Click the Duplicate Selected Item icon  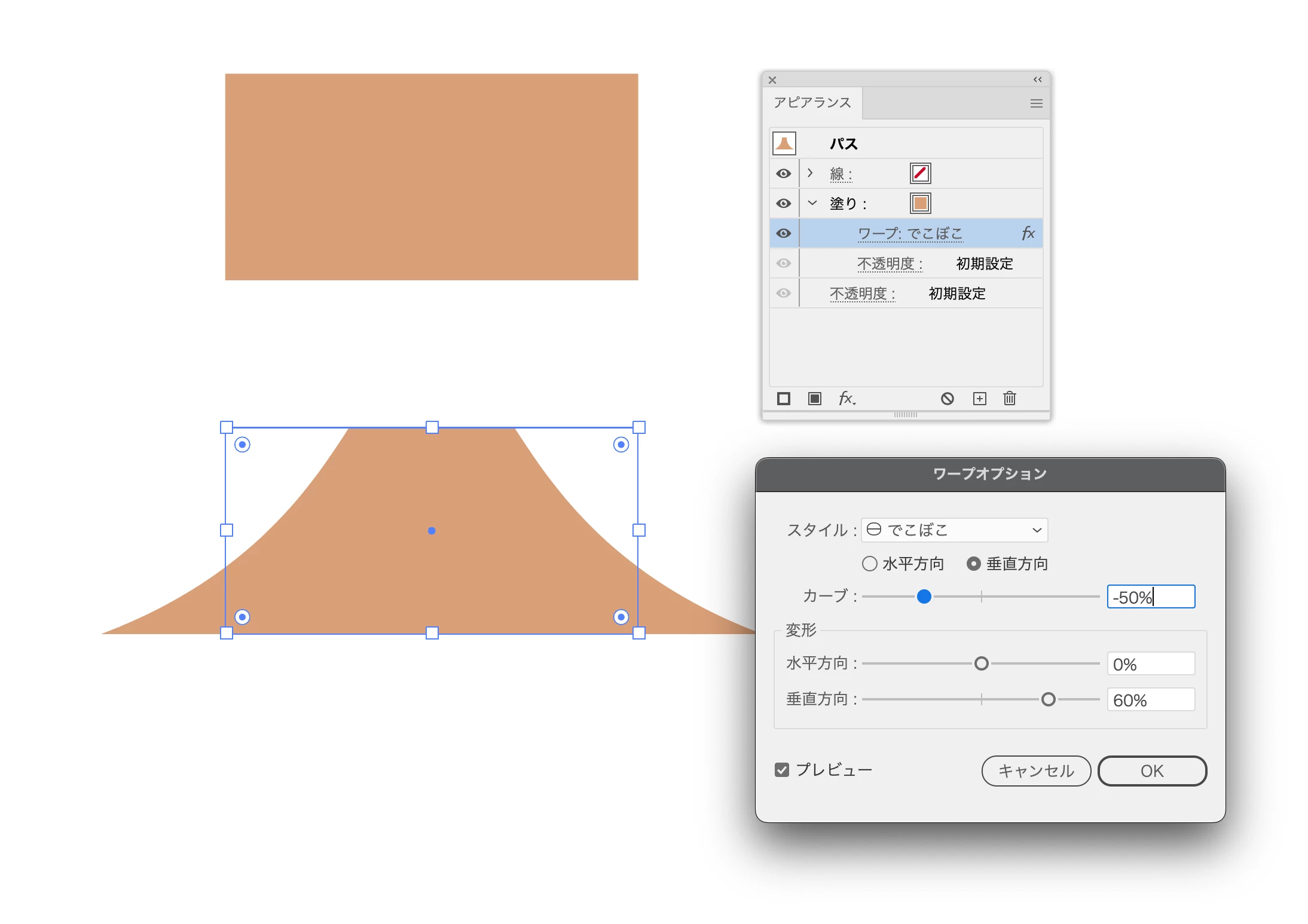[979, 399]
